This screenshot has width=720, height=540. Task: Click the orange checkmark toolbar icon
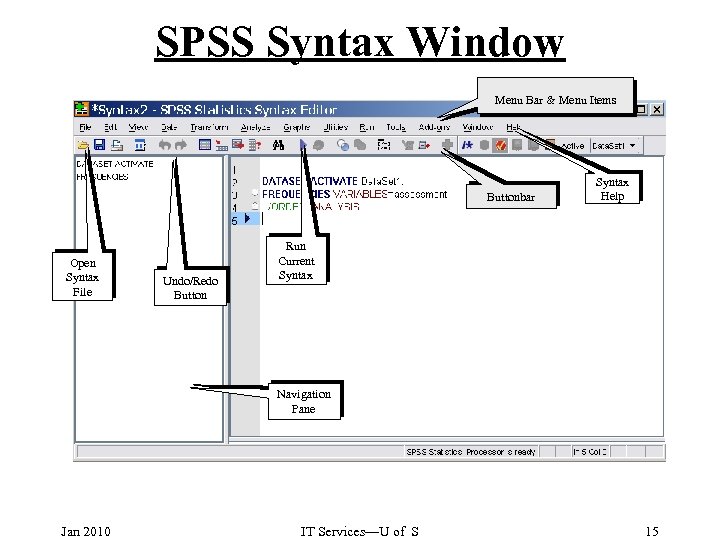[501, 146]
